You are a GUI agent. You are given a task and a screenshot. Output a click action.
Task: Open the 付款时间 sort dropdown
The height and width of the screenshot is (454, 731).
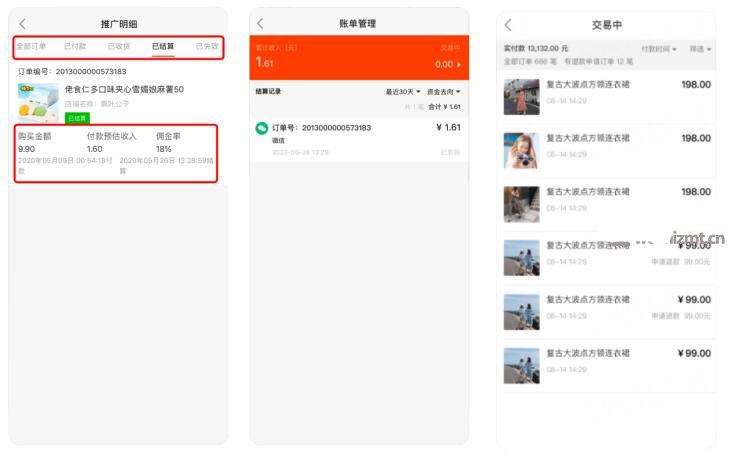(x=658, y=49)
